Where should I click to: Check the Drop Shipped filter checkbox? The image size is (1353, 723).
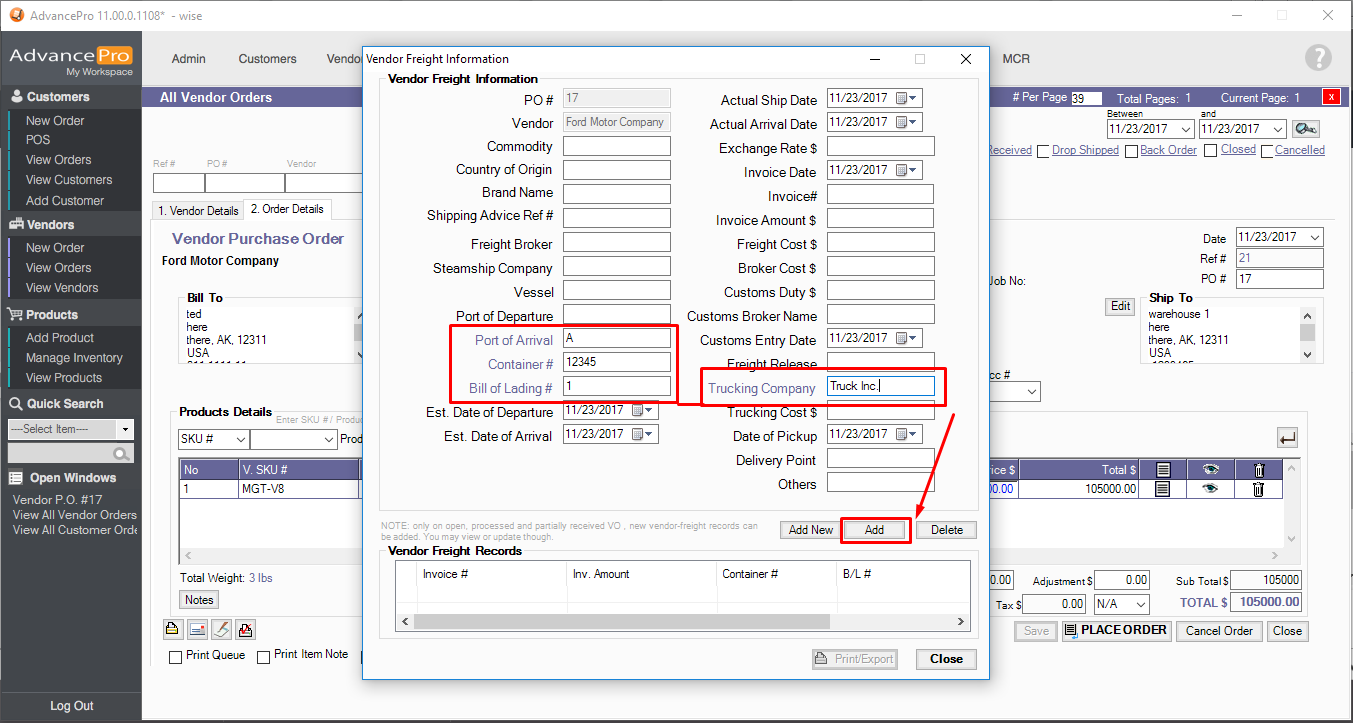(1044, 151)
